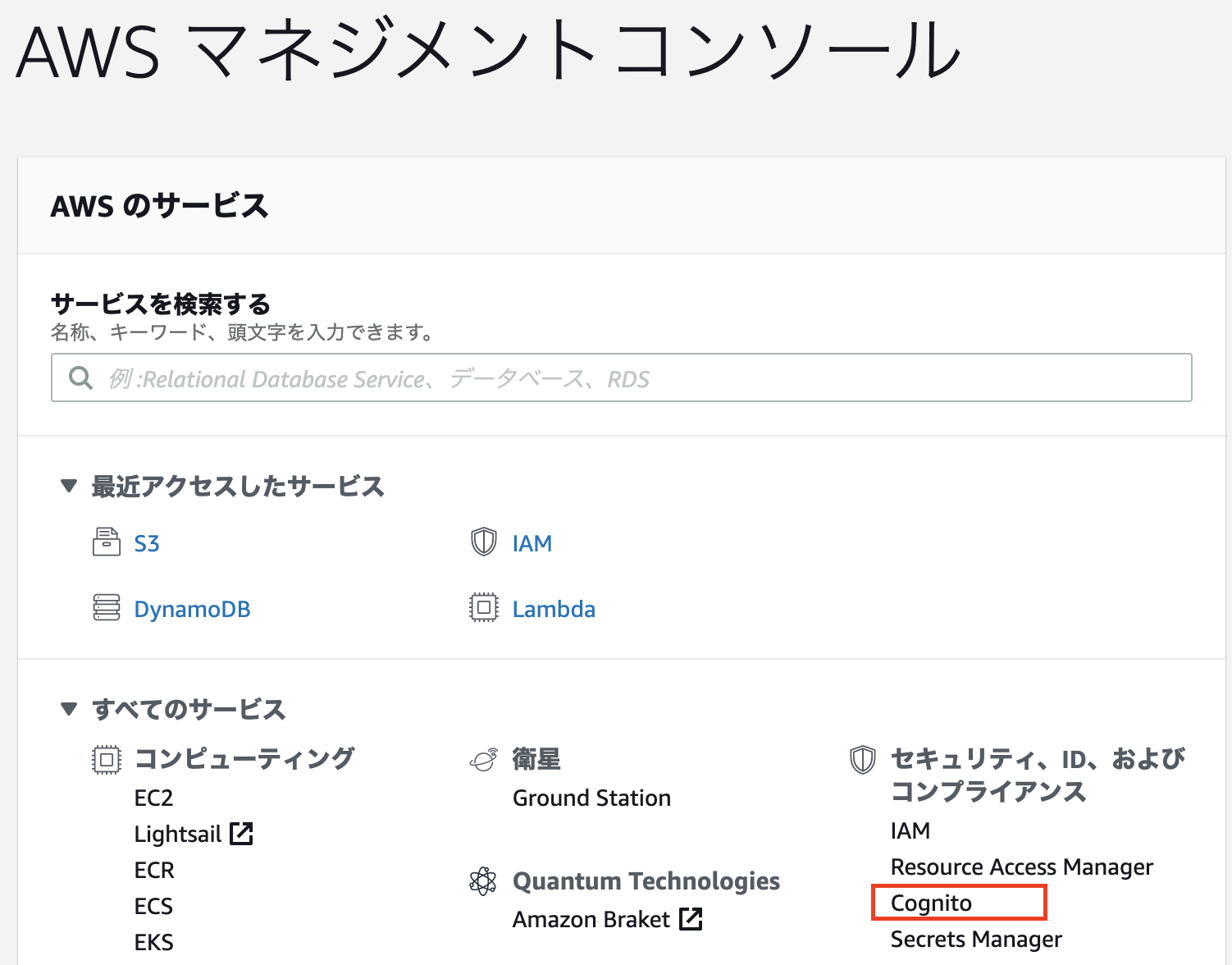The image size is (1232, 965).
Task: Open the ECR service link
Action: click(154, 870)
